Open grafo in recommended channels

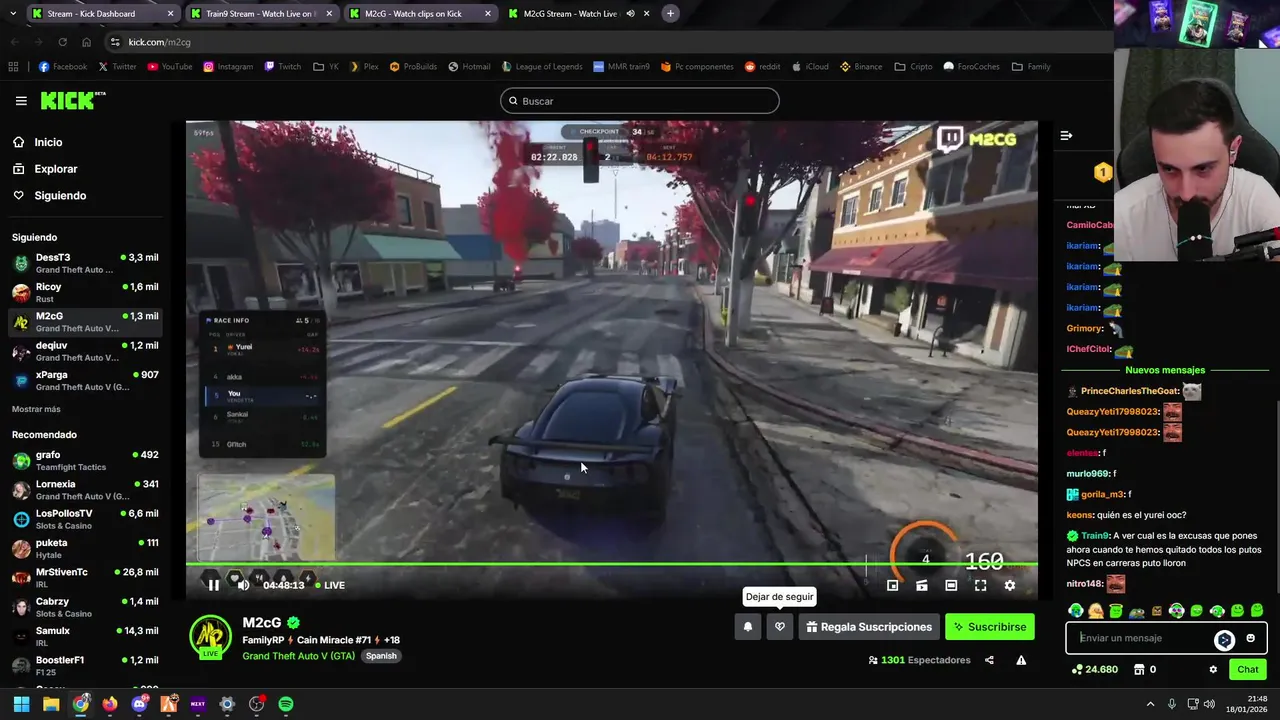[85, 460]
